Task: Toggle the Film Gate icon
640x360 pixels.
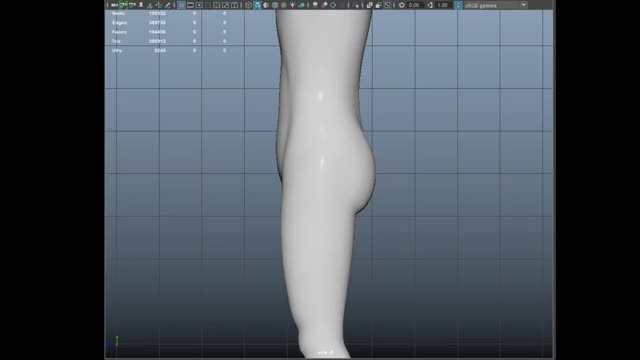Action: [190, 5]
